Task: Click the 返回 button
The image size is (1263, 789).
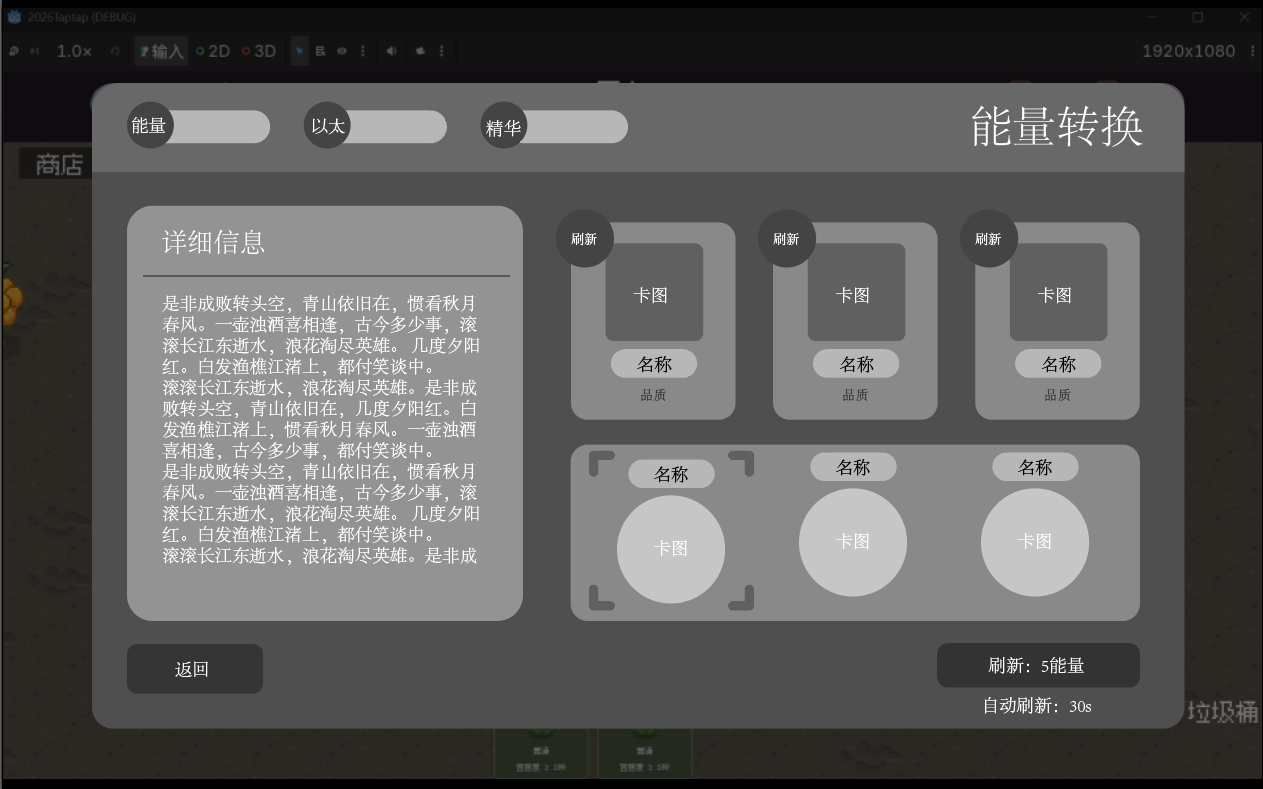Action: tap(195, 669)
